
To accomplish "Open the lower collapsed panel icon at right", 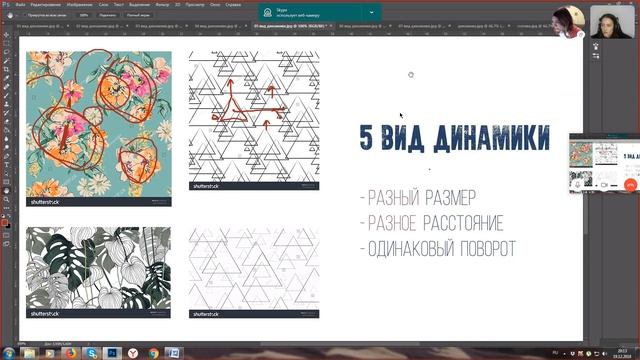I will (x=596, y=56).
